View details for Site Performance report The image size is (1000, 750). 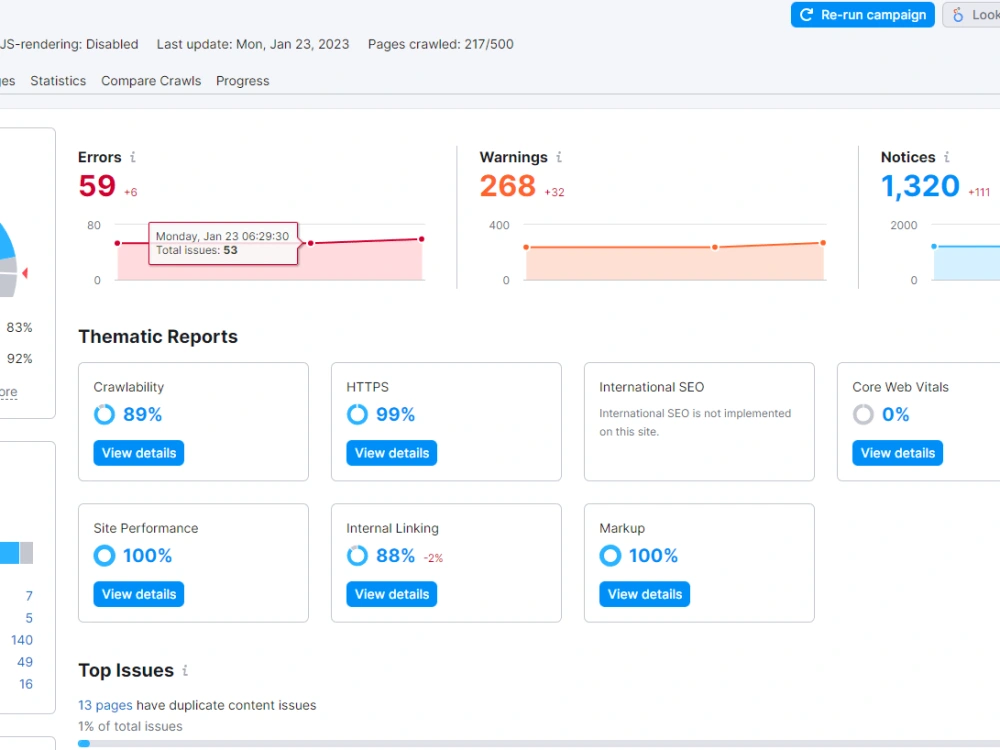coord(138,594)
